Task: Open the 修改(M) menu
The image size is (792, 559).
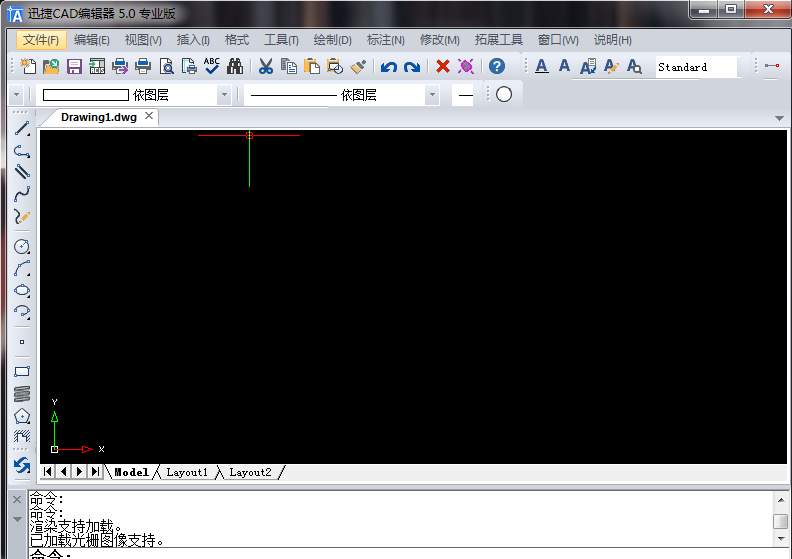Action: click(439, 40)
